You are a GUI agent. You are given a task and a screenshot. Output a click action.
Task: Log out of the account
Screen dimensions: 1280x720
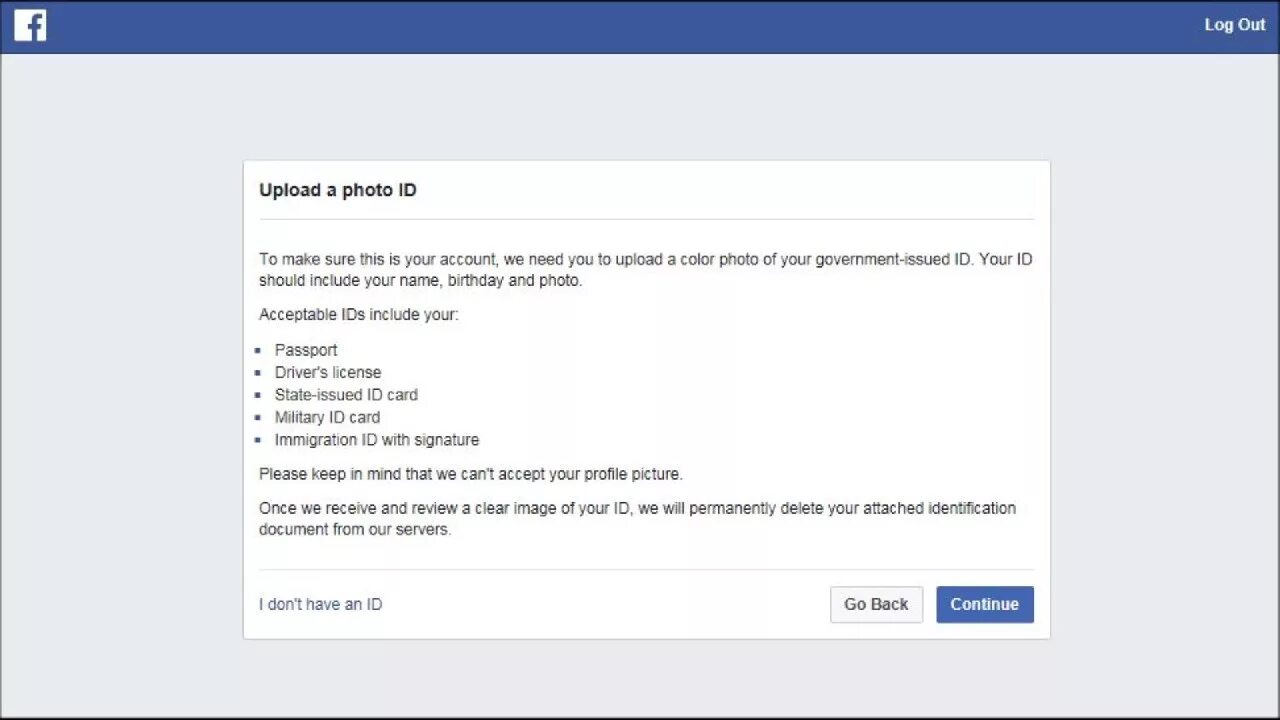click(x=1234, y=25)
